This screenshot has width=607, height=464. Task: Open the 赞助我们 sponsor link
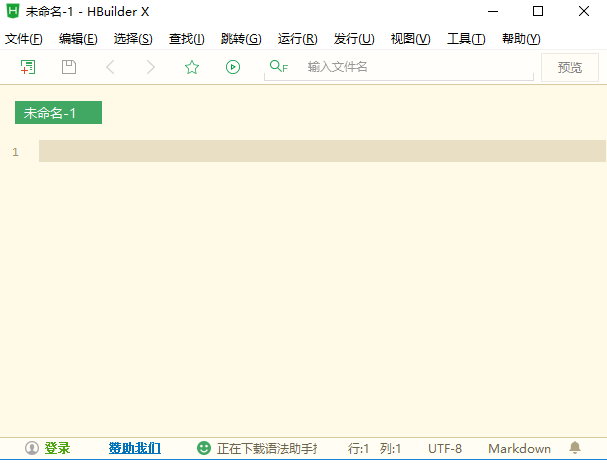click(x=135, y=448)
